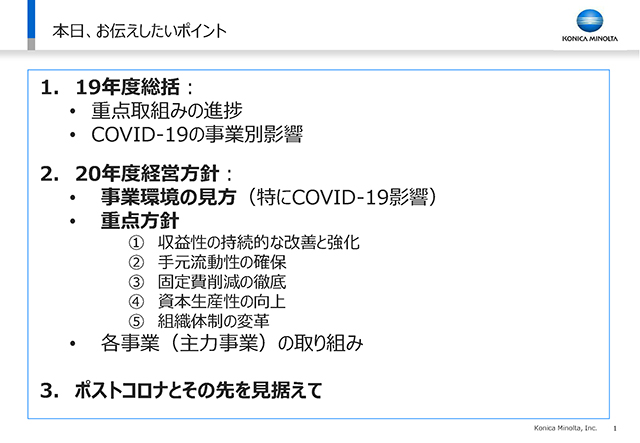Click the bullet COVID-19の事業別影響
Image resolution: width=640 pixels, height=443 pixels.
(x=197, y=135)
